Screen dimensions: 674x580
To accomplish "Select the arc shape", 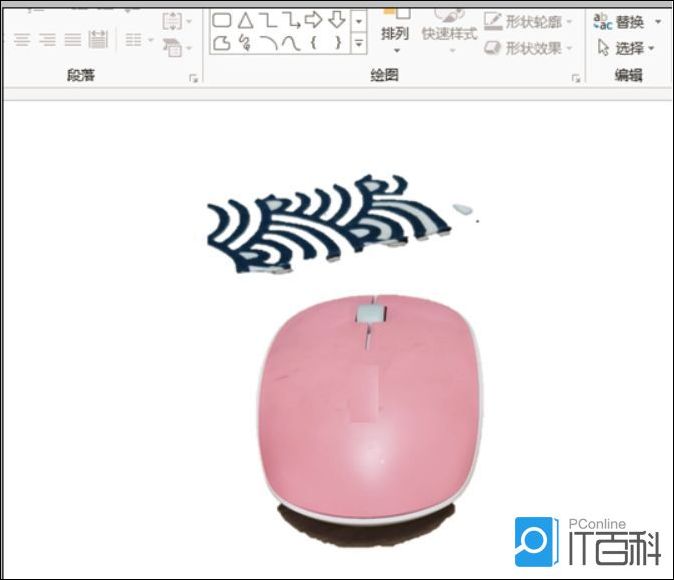I will pyautogui.click(x=270, y=43).
